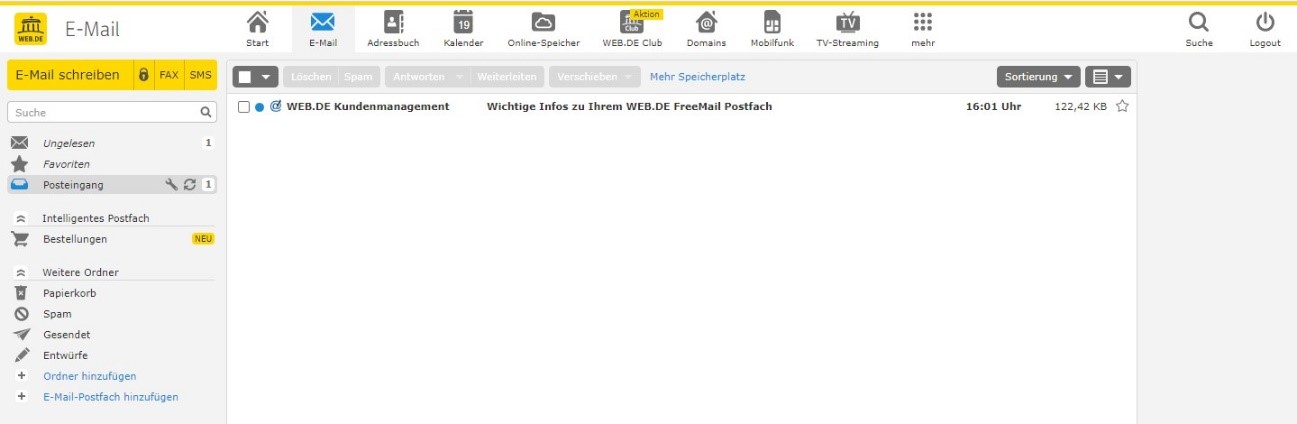Click the 122,42 KB size value
Viewport: 1297px width, 424px height.
click(x=1081, y=107)
